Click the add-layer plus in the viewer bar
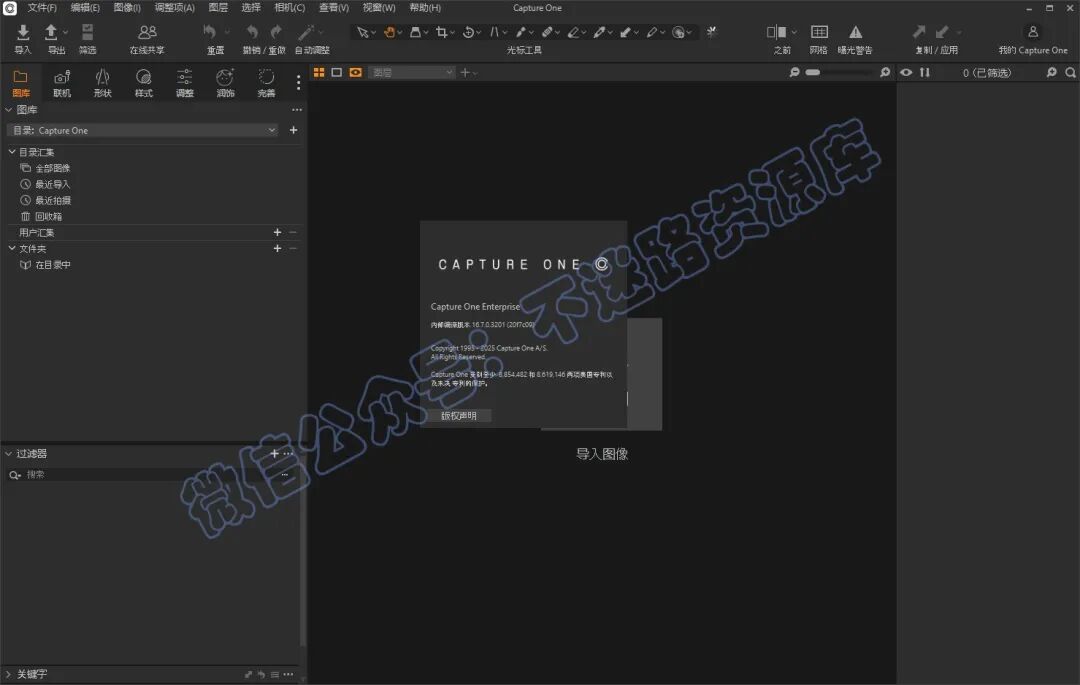 [x=465, y=72]
